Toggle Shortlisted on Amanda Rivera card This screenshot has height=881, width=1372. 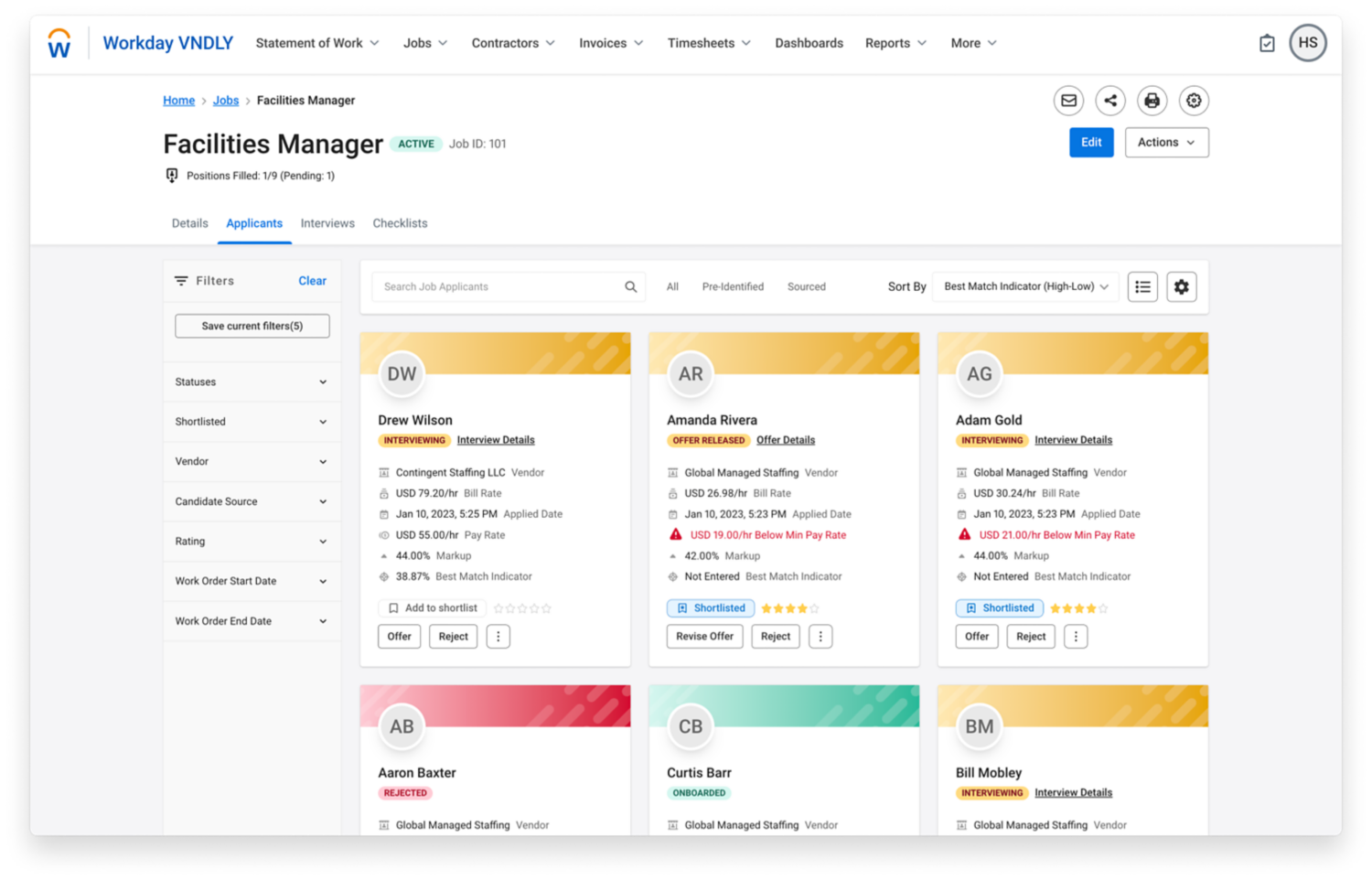pos(712,608)
